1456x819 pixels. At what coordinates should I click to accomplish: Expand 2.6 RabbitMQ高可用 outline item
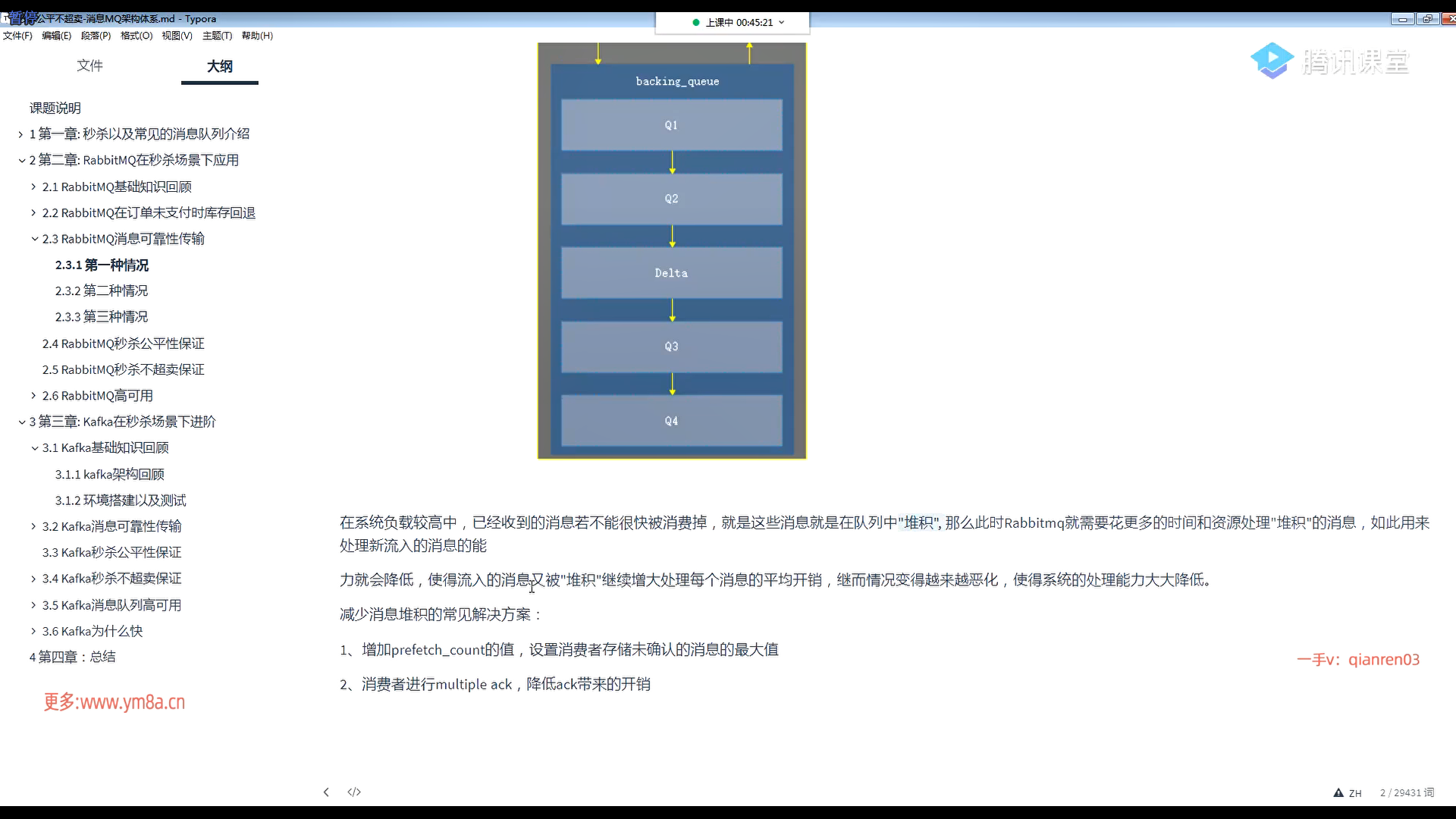tap(34, 396)
